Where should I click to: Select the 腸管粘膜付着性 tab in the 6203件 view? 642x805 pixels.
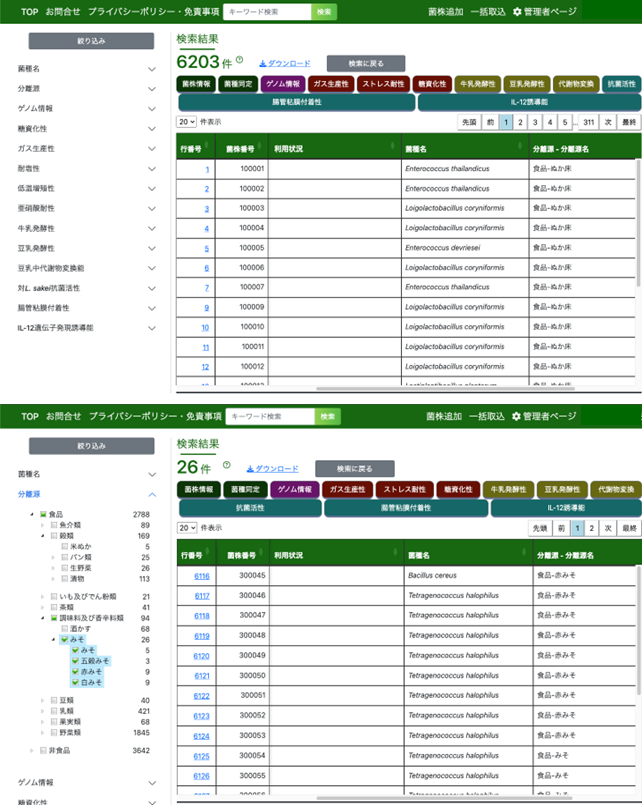[297, 102]
